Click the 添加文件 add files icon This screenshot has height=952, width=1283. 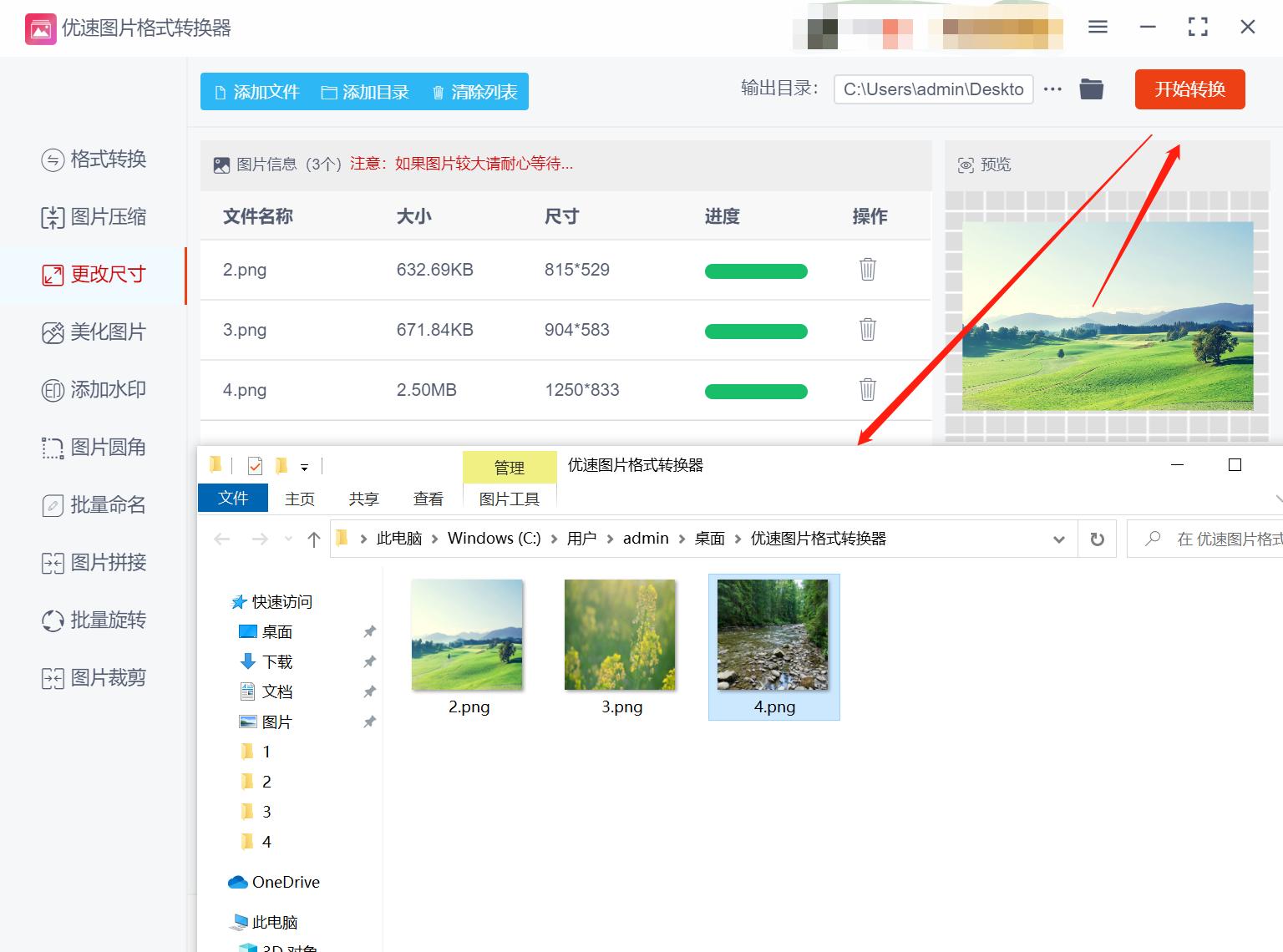click(220, 92)
